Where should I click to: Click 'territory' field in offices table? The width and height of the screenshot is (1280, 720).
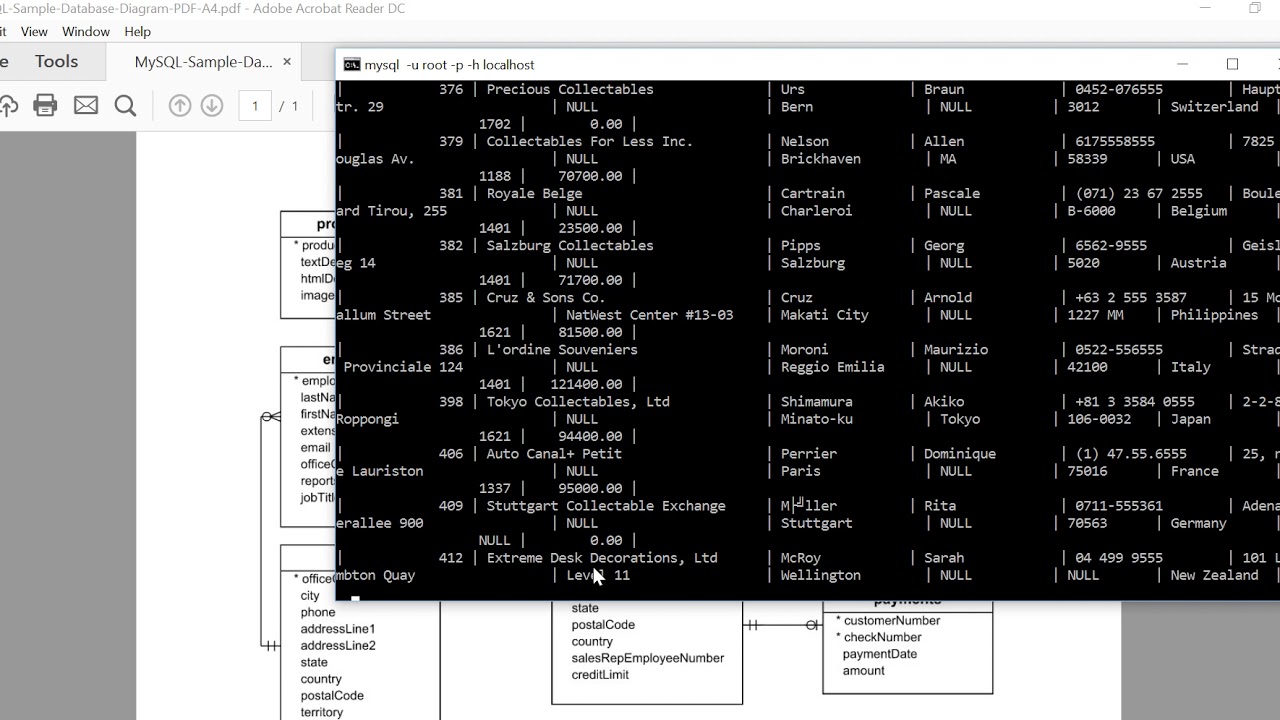point(322,712)
